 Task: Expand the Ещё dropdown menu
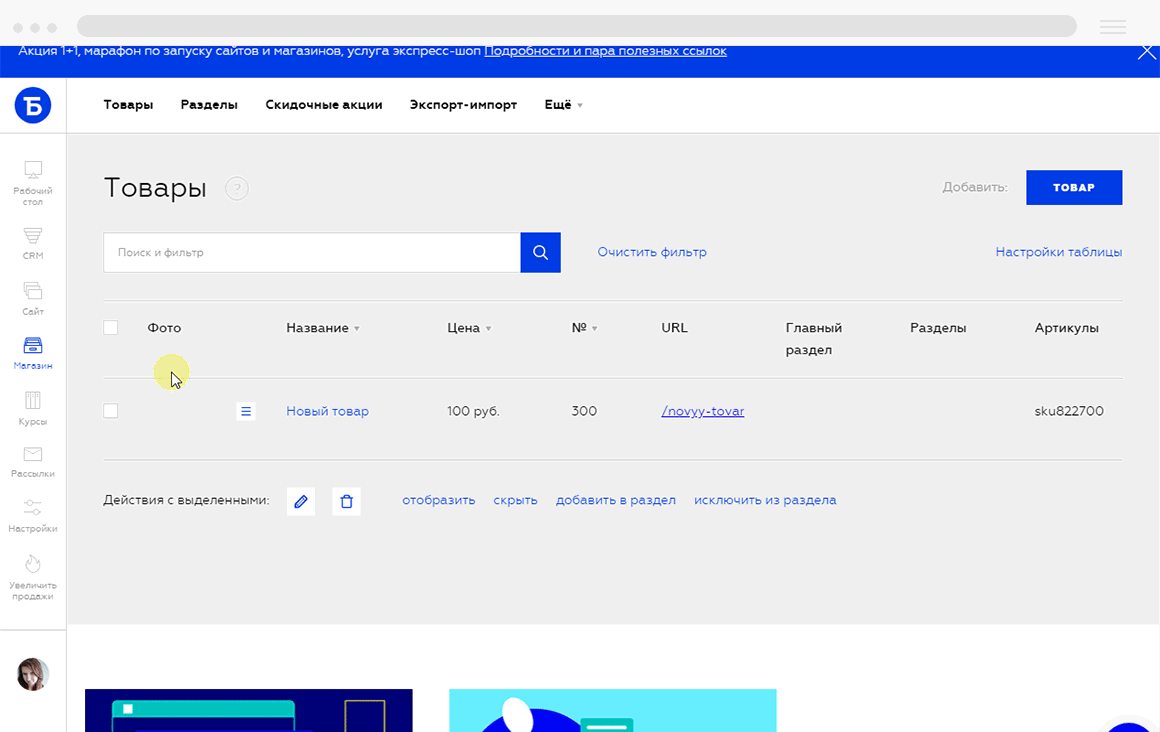[x=564, y=105]
